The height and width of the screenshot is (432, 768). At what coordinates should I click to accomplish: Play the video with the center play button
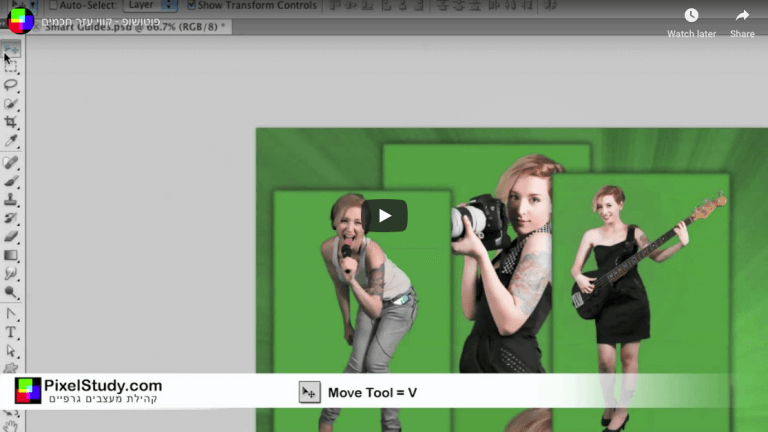coord(384,216)
